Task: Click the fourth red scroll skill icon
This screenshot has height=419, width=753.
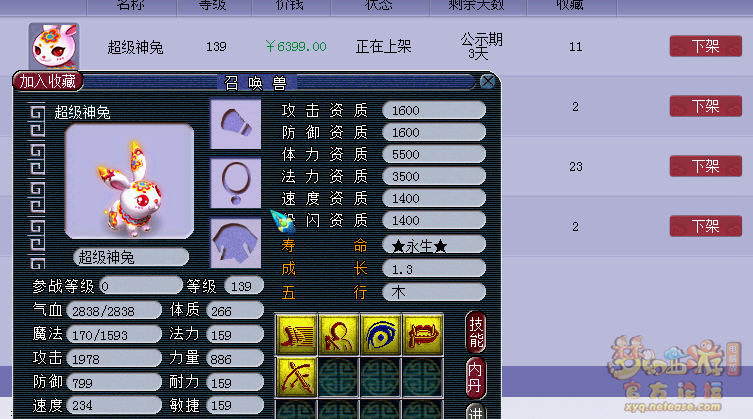Action: click(x=422, y=334)
